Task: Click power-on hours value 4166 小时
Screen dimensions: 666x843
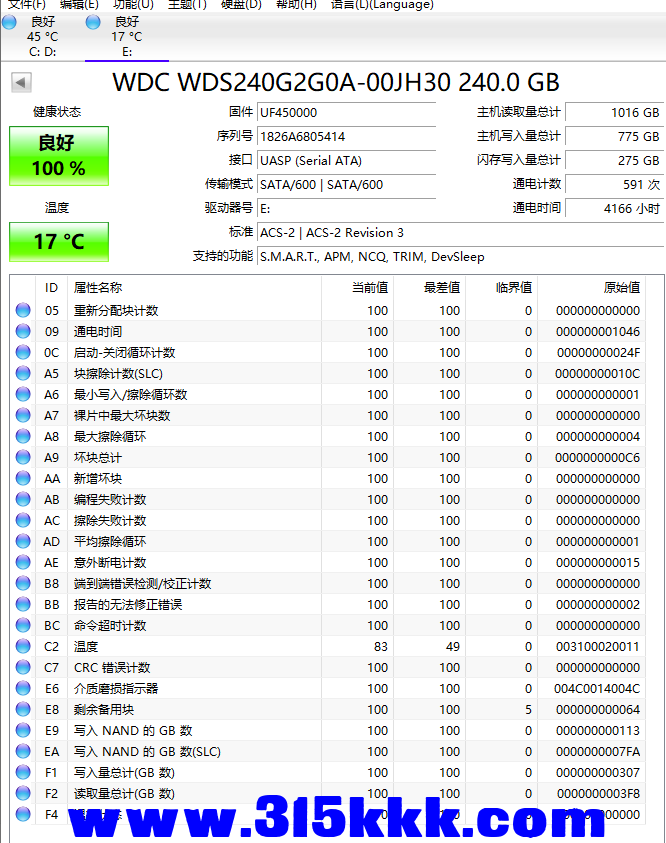Action: tap(614, 209)
